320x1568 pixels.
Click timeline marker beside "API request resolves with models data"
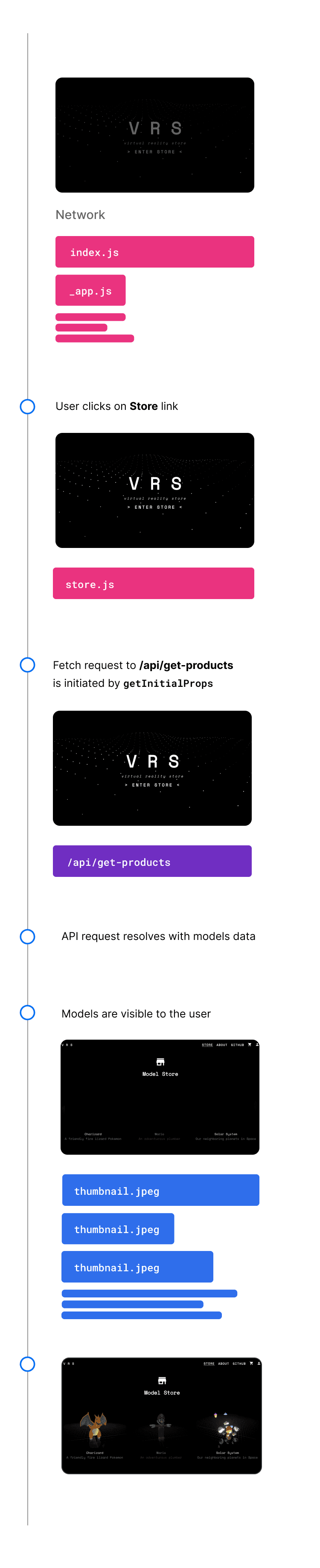pos(27,936)
